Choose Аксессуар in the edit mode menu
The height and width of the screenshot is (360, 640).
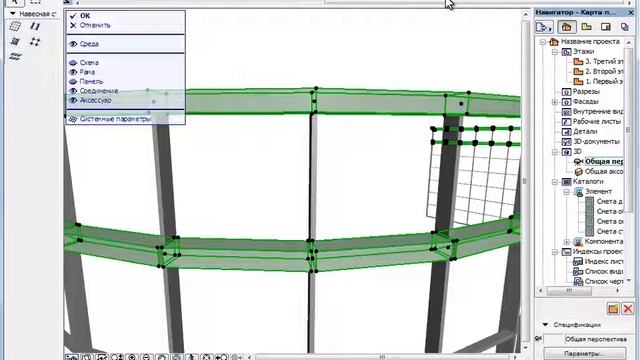coord(96,100)
